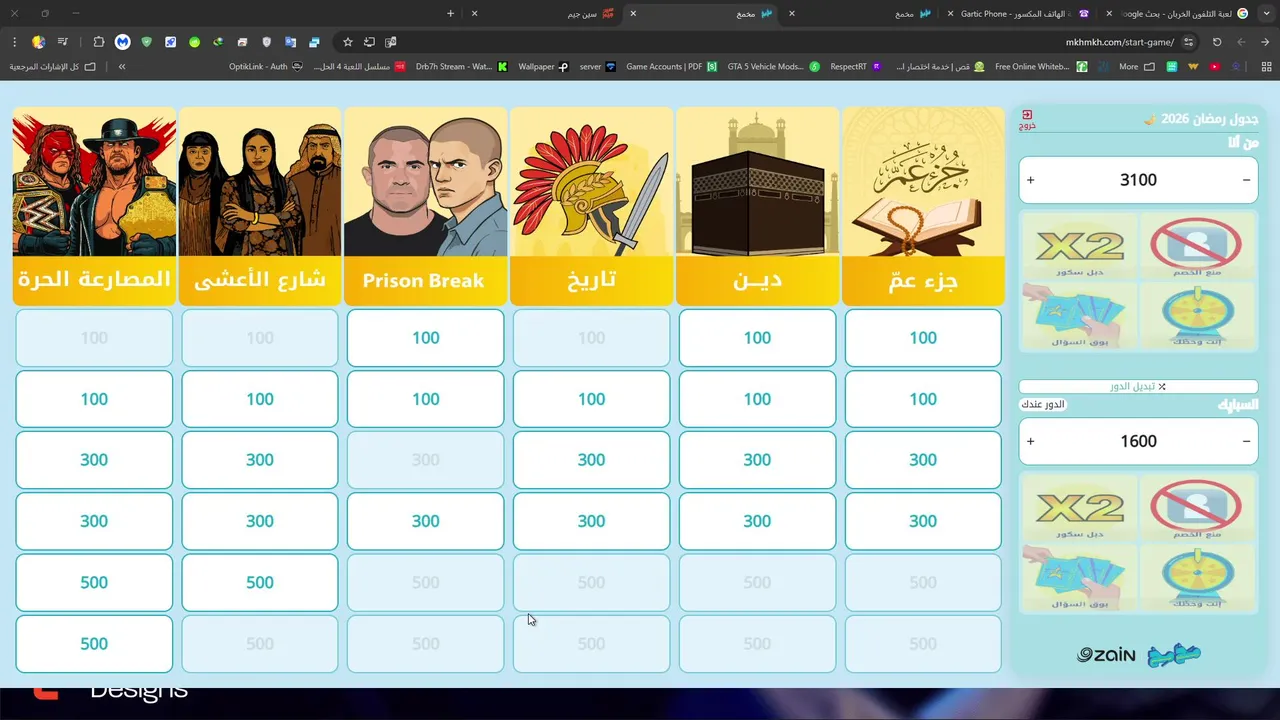Pick the first 300 question under تاريخ
The width and height of the screenshot is (1280, 720).
coord(591,460)
